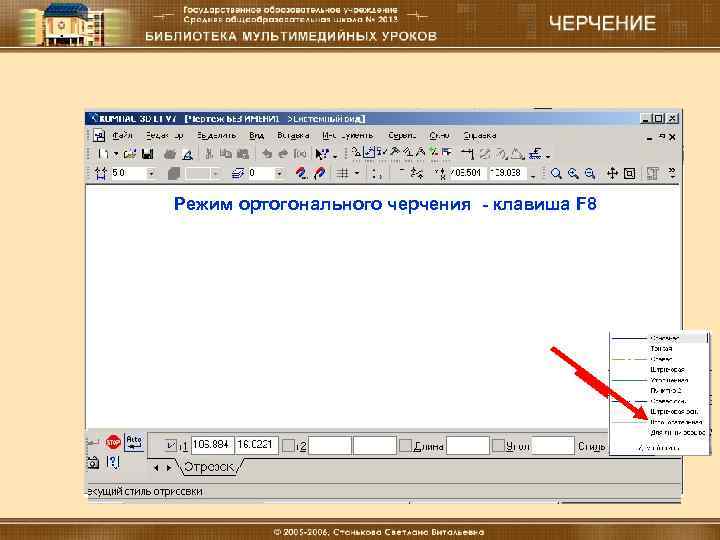Click t1 Y field showing 16.0221

[x=256, y=445]
